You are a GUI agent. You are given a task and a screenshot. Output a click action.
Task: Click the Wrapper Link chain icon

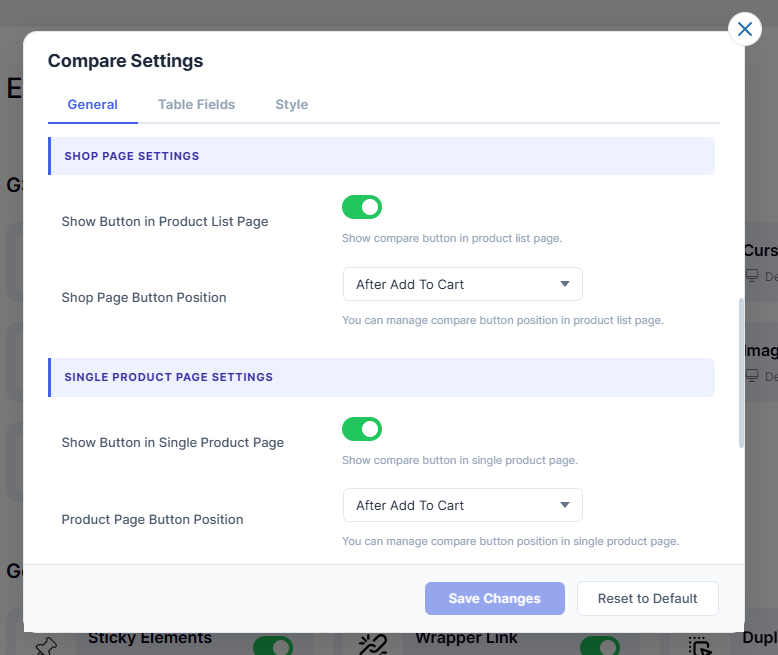pyautogui.click(x=373, y=645)
